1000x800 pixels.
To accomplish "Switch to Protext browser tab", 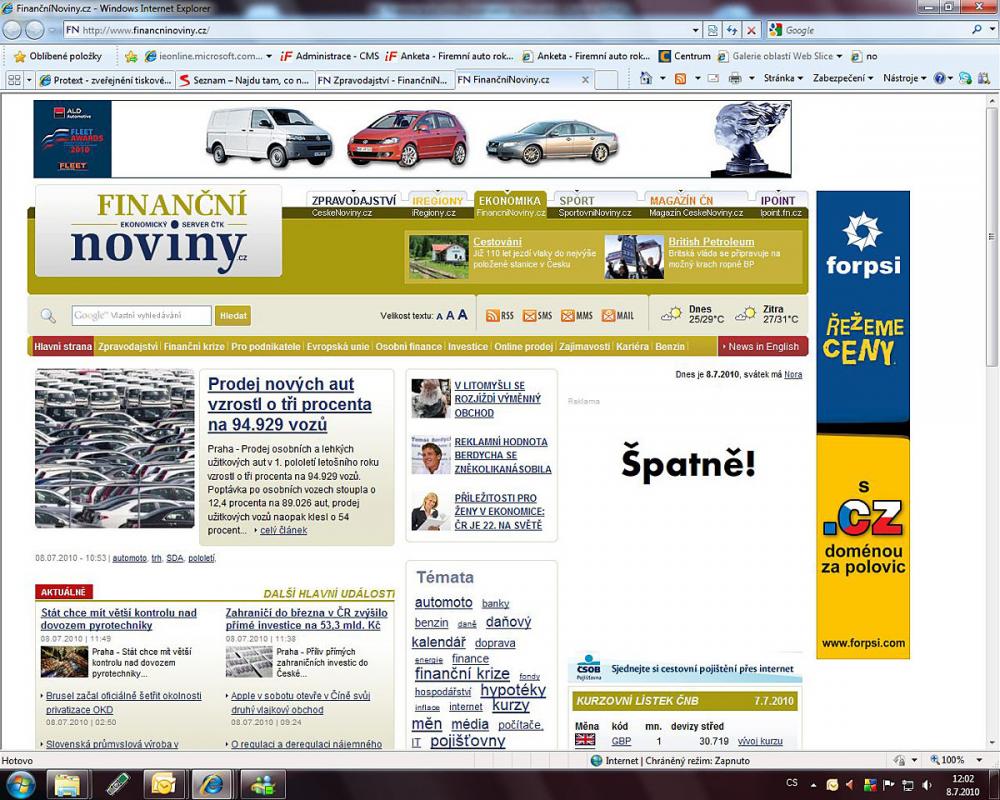I will [x=105, y=80].
